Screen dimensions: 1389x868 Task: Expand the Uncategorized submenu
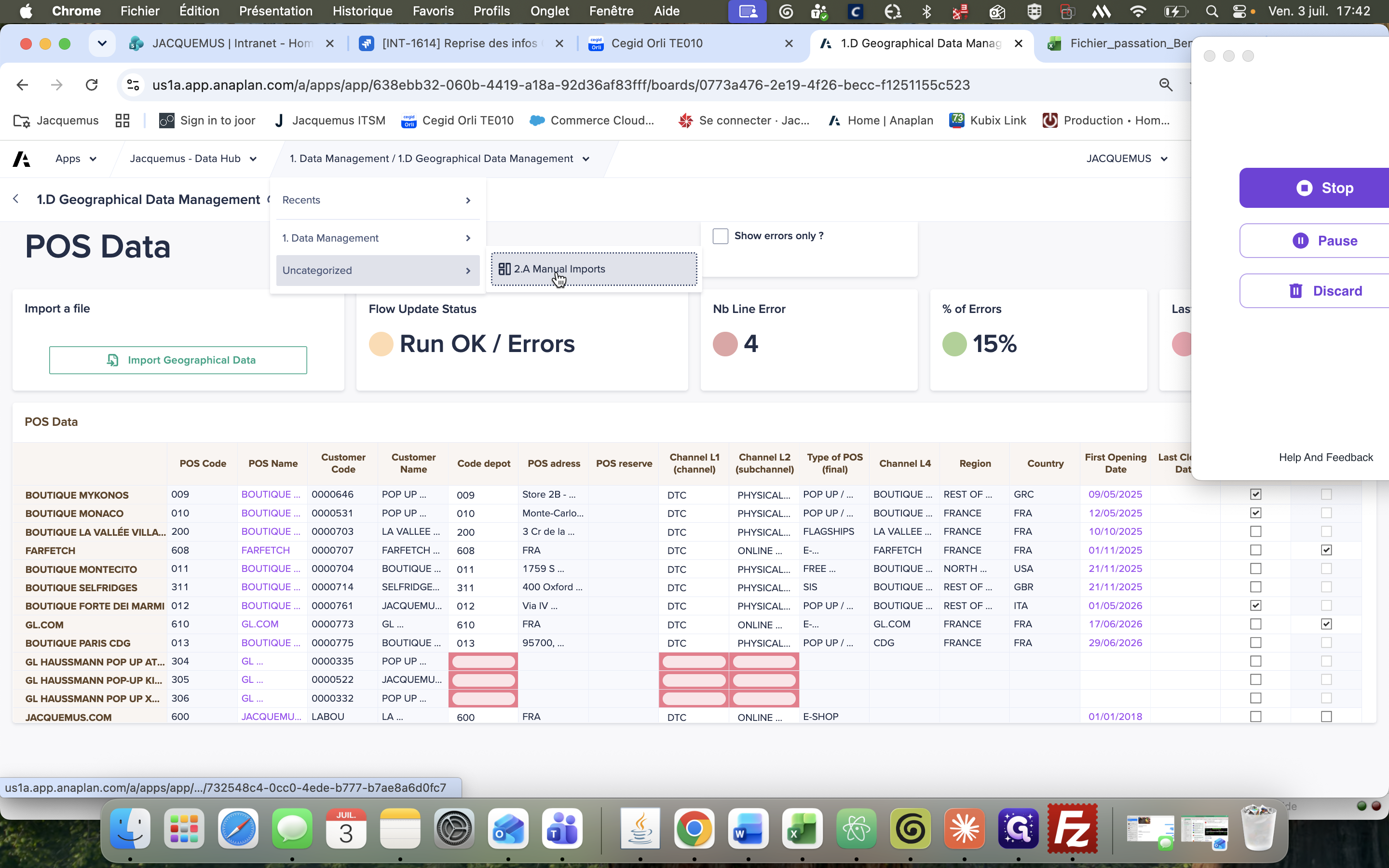(377, 271)
